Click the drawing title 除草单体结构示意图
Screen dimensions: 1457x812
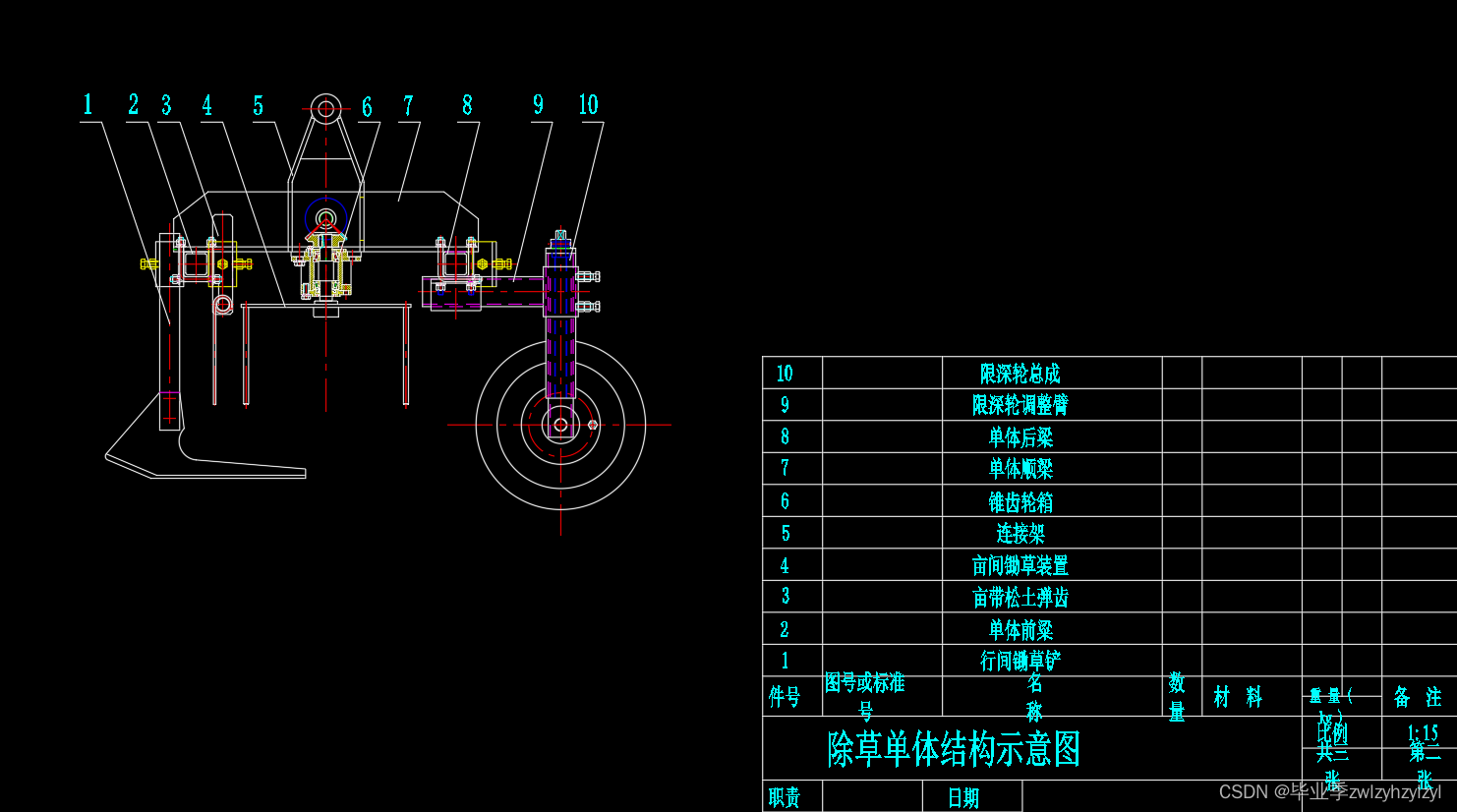tap(954, 749)
